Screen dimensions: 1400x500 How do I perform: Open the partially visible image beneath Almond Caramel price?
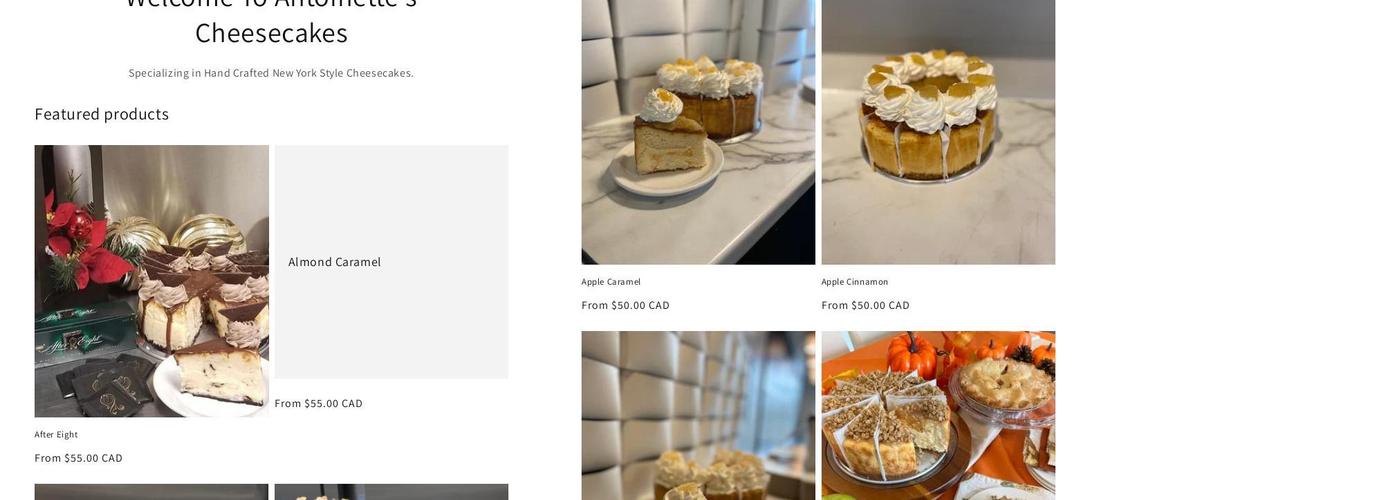[x=391, y=492]
